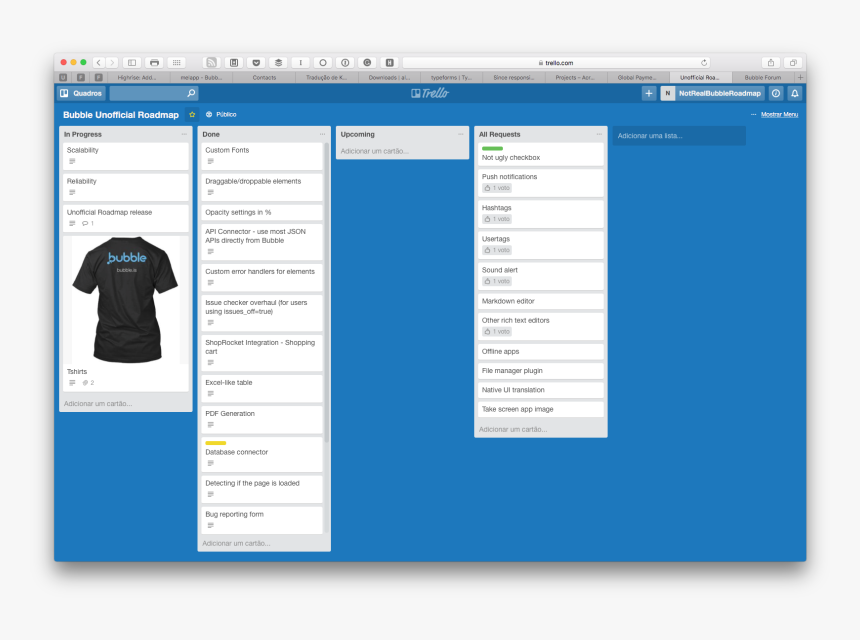Viewport: 860px width, 640px height.
Task: Open the Done list options menu
Action: [322, 134]
